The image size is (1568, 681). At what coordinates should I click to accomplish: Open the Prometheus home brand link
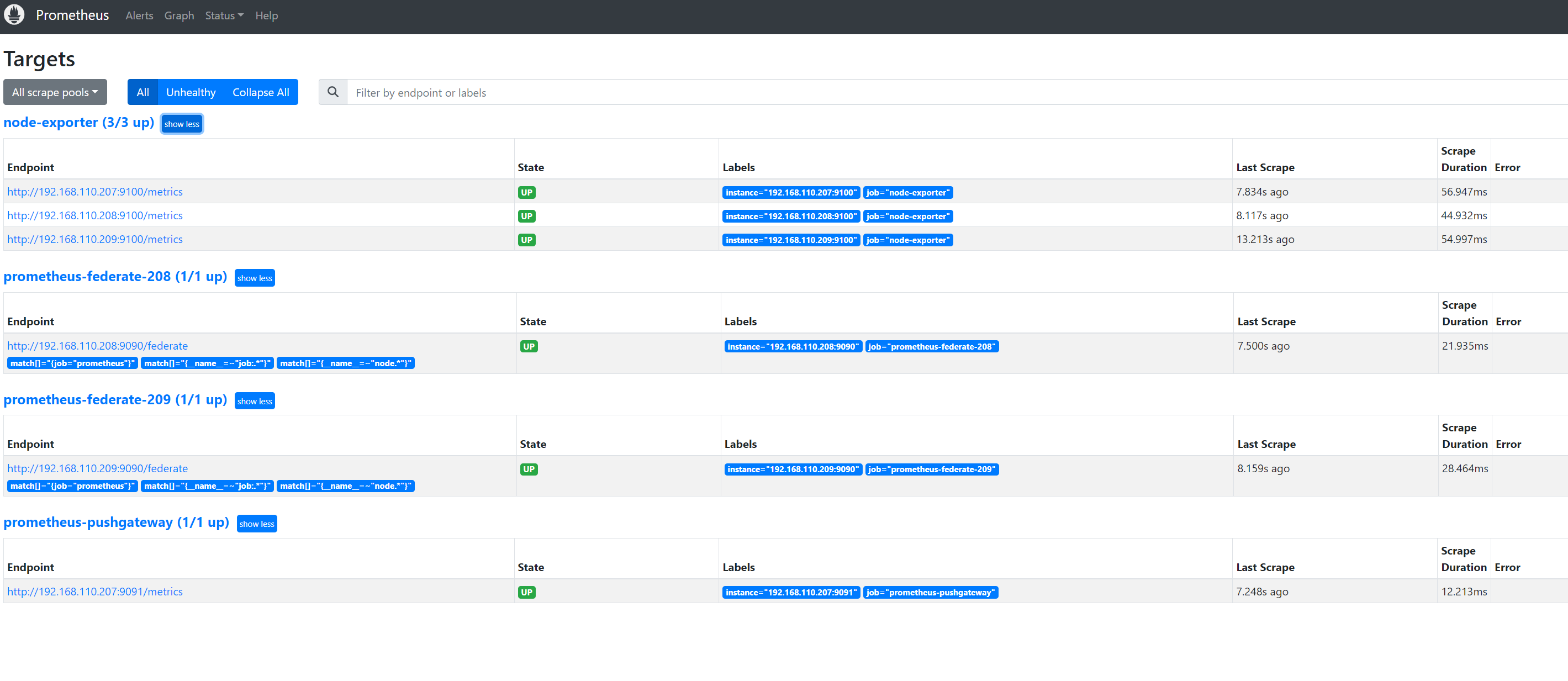pos(72,15)
